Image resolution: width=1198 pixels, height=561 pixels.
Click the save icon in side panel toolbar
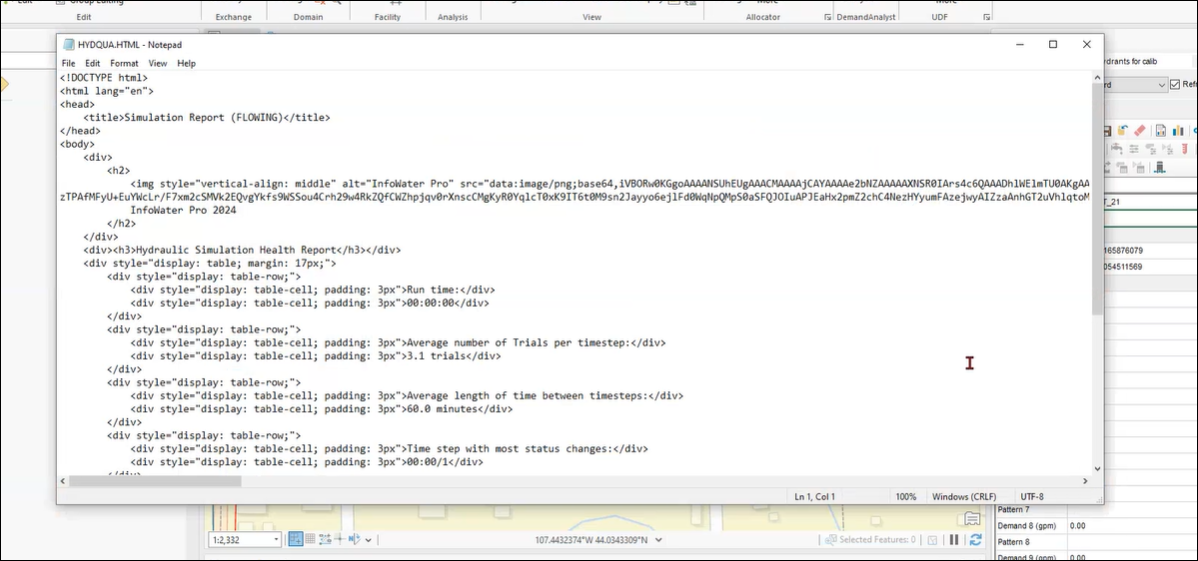point(1108,131)
